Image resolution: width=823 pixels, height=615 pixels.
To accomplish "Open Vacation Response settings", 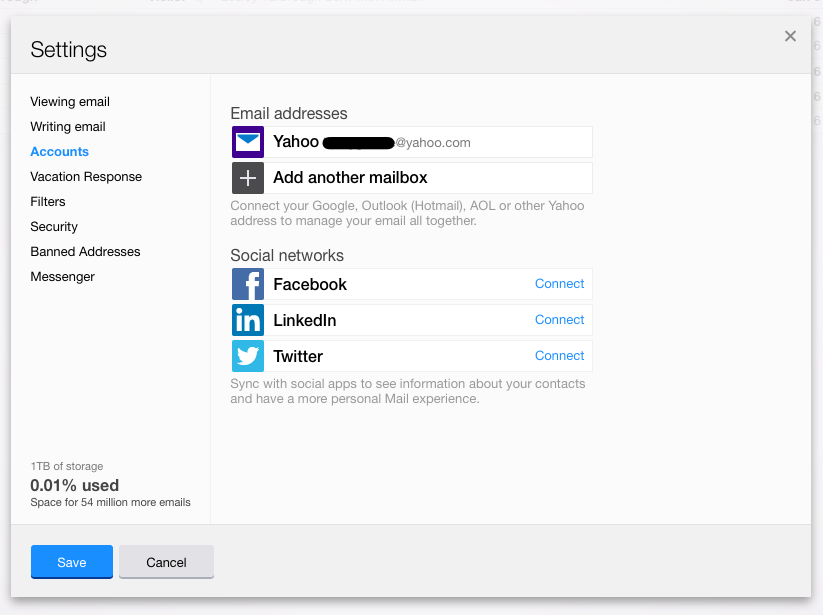I will click(x=86, y=177).
